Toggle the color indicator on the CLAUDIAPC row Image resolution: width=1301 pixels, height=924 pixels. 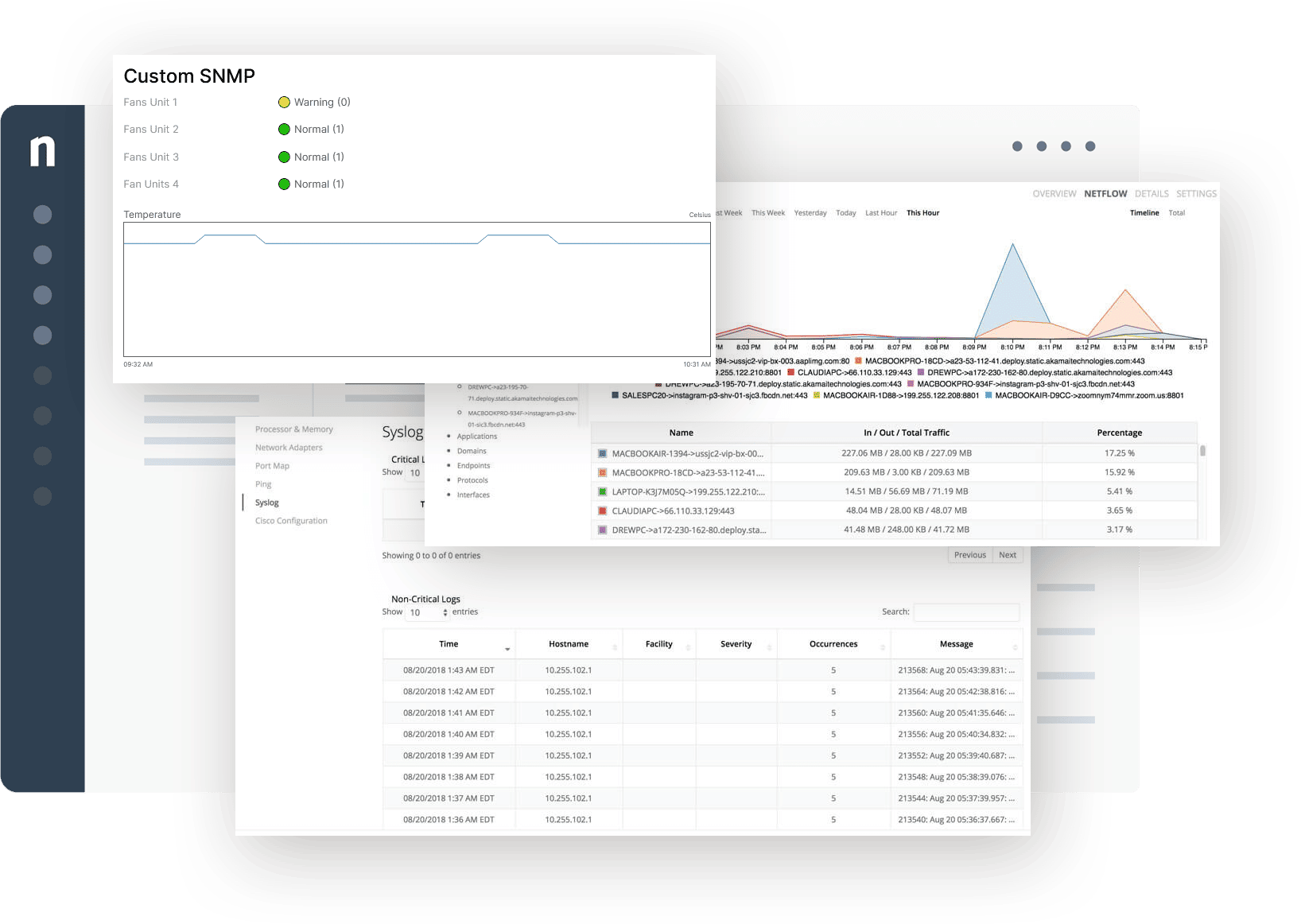[x=602, y=511]
